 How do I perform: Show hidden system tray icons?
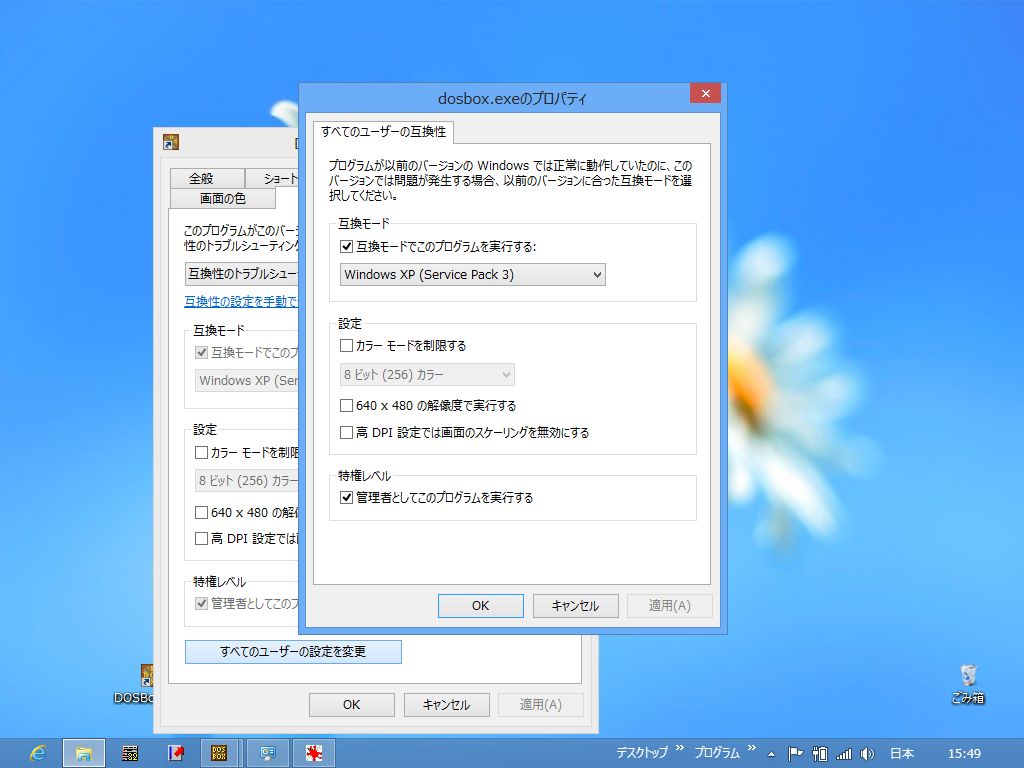coord(770,753)
